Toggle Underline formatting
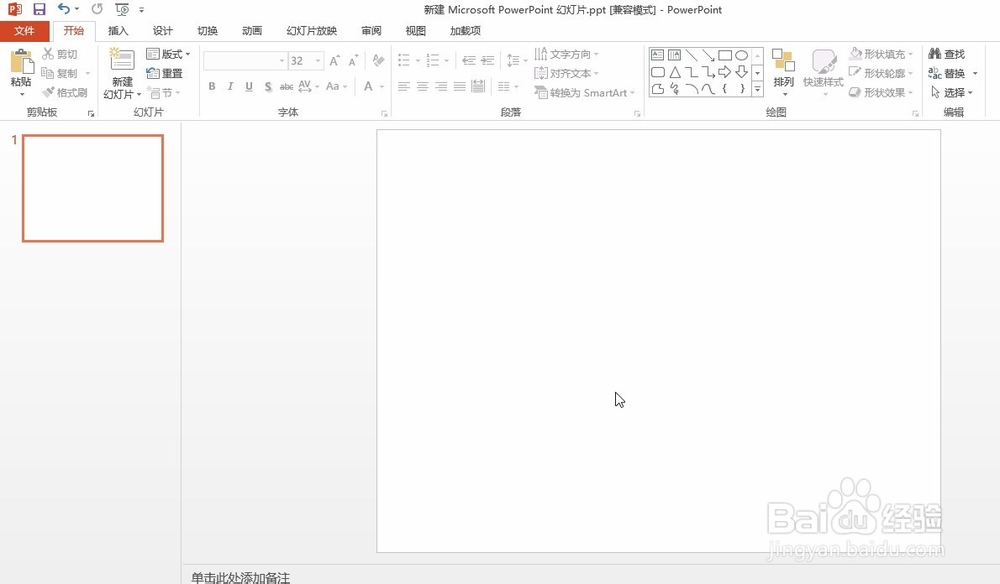 [249, 86]
